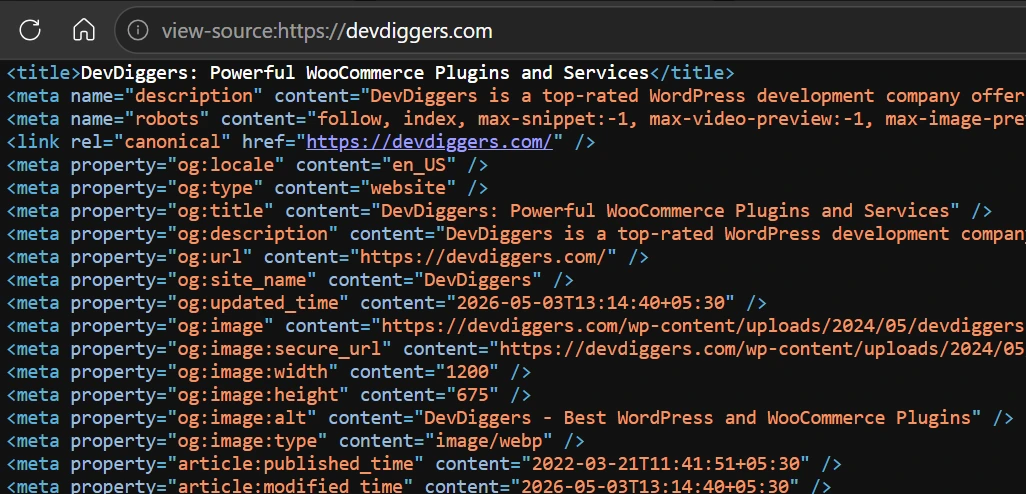Click the article:published_time timestamp value

click(665, 464)
